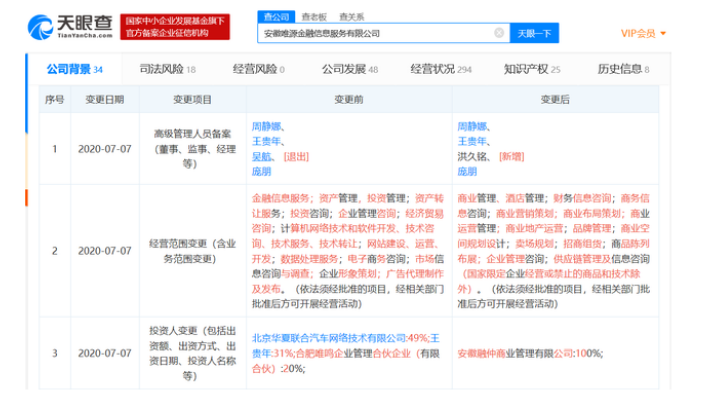Viewport: 706px width, 410px height.
Task: Open 北京华夏联合汽车网络技术有限公司 investor link
Action: click(x=329, y=338)
